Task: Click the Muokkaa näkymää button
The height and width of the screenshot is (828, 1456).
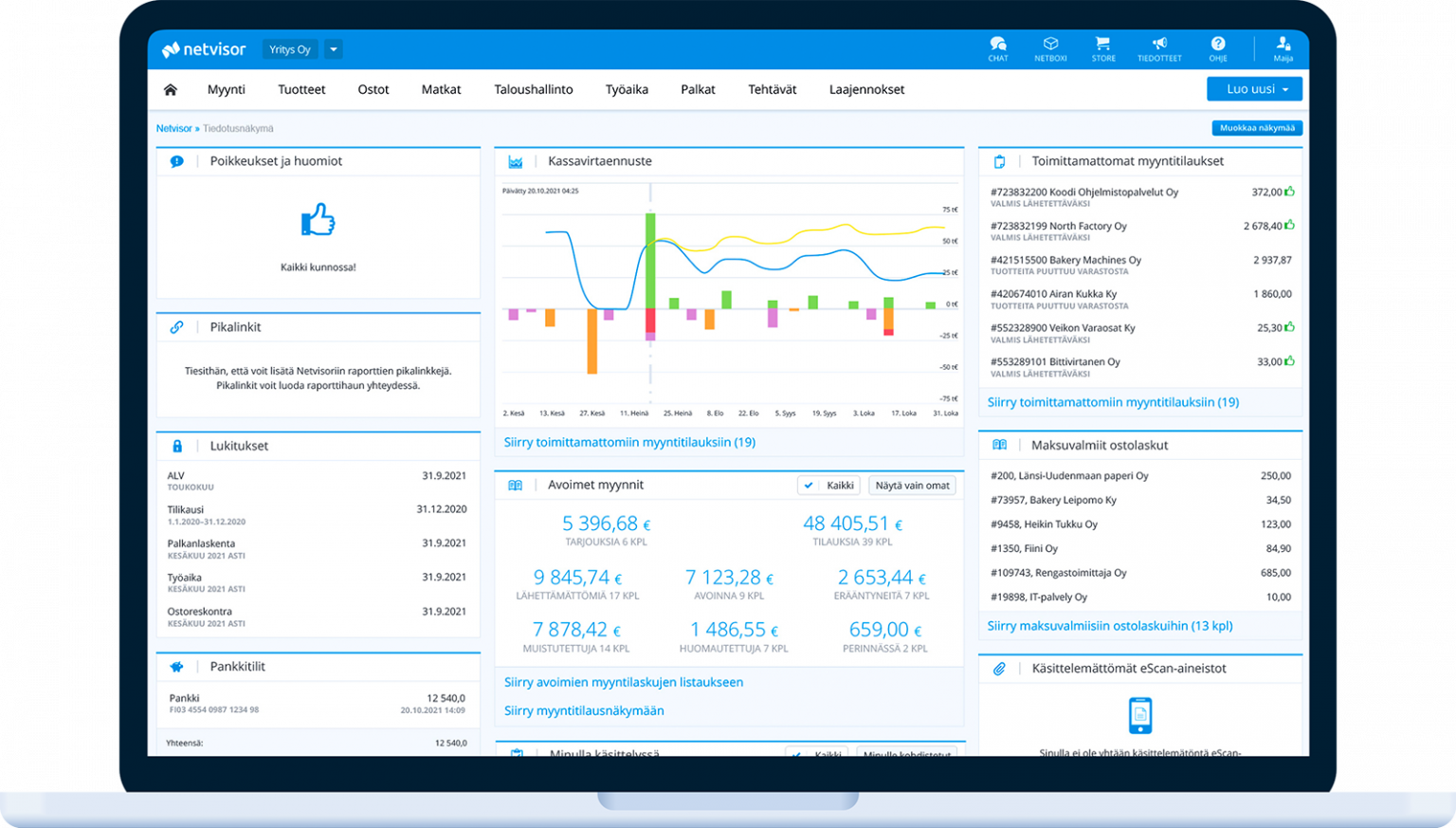Action: [x=1257, y=127]
